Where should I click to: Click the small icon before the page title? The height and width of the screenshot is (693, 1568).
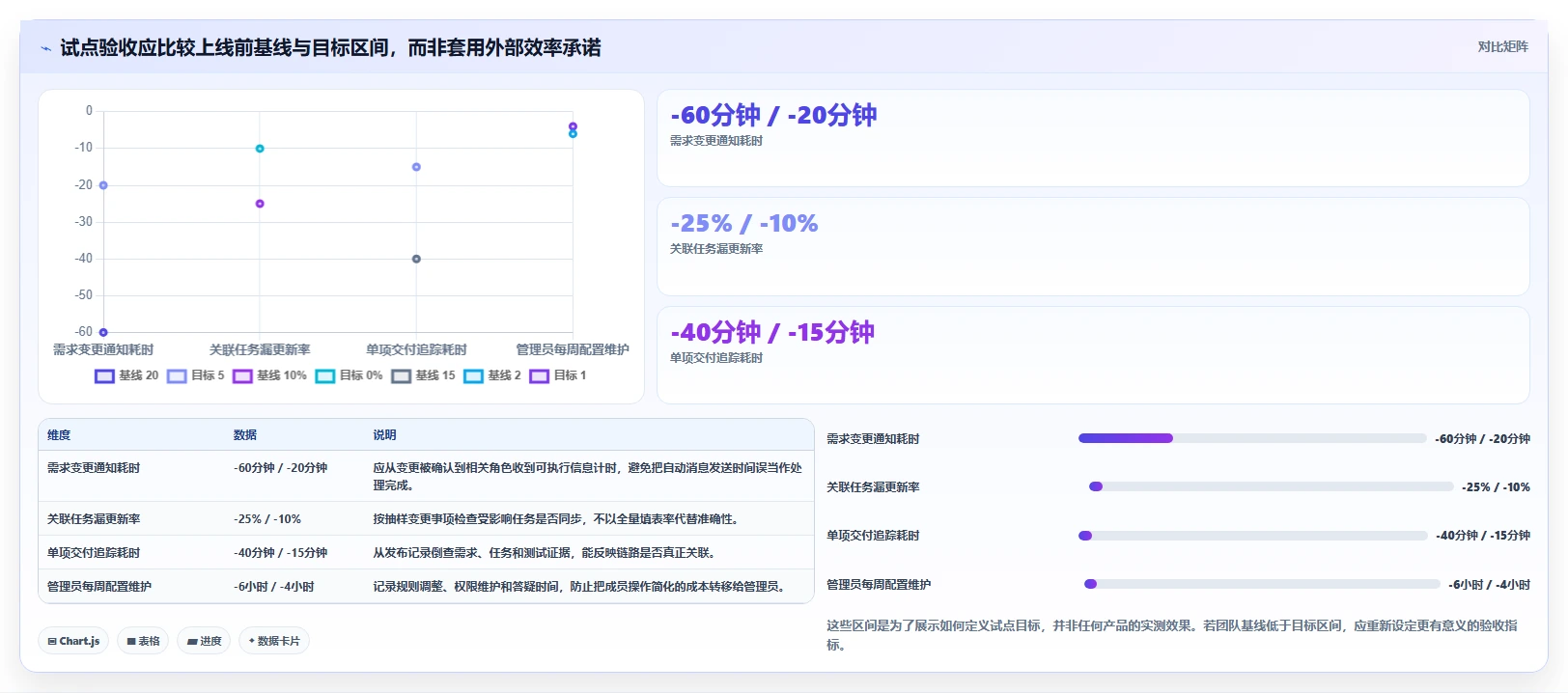pyautogui.click(x=45, y=48)
